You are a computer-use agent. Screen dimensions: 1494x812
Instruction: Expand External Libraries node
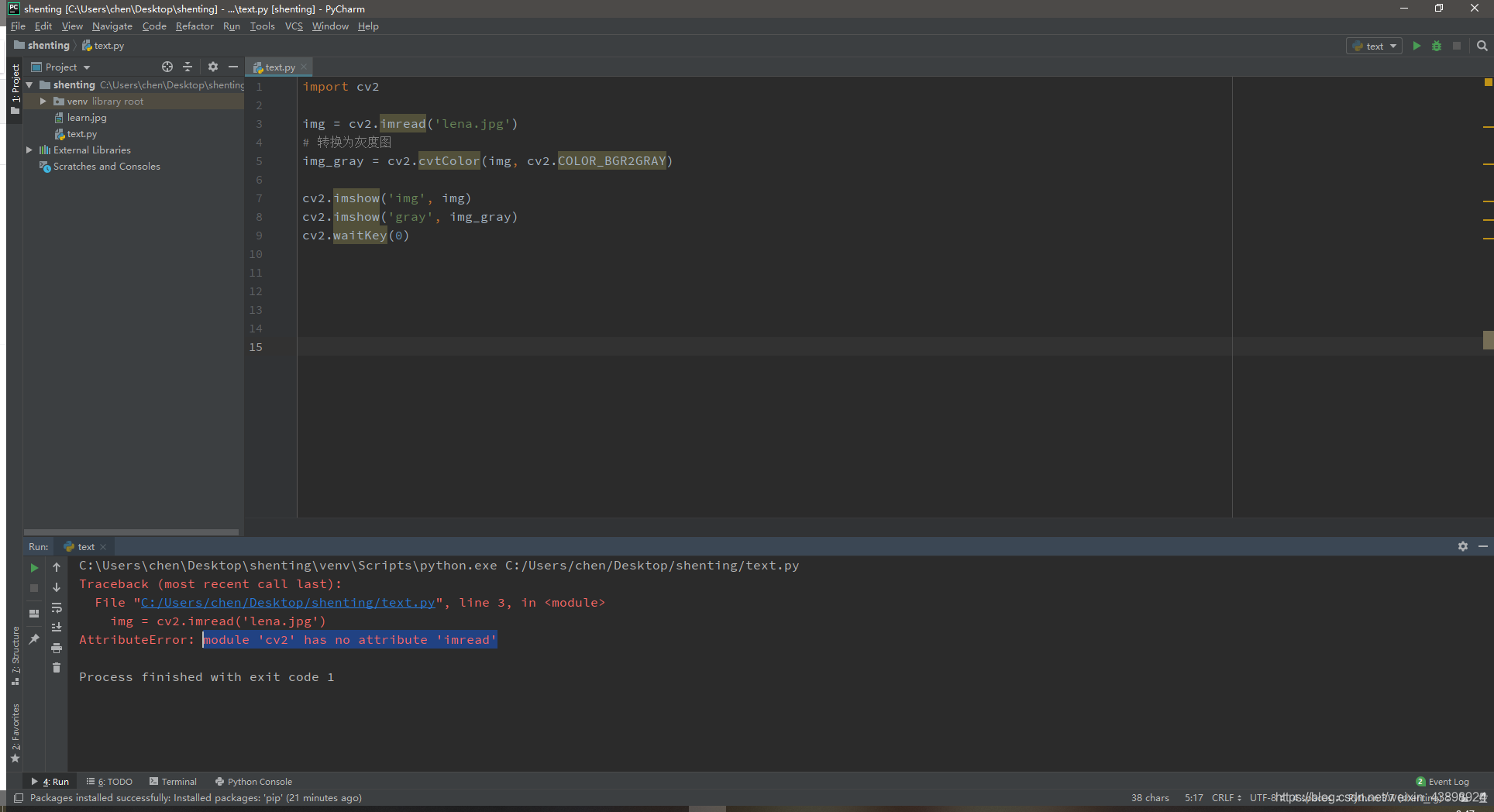(29, 150)
